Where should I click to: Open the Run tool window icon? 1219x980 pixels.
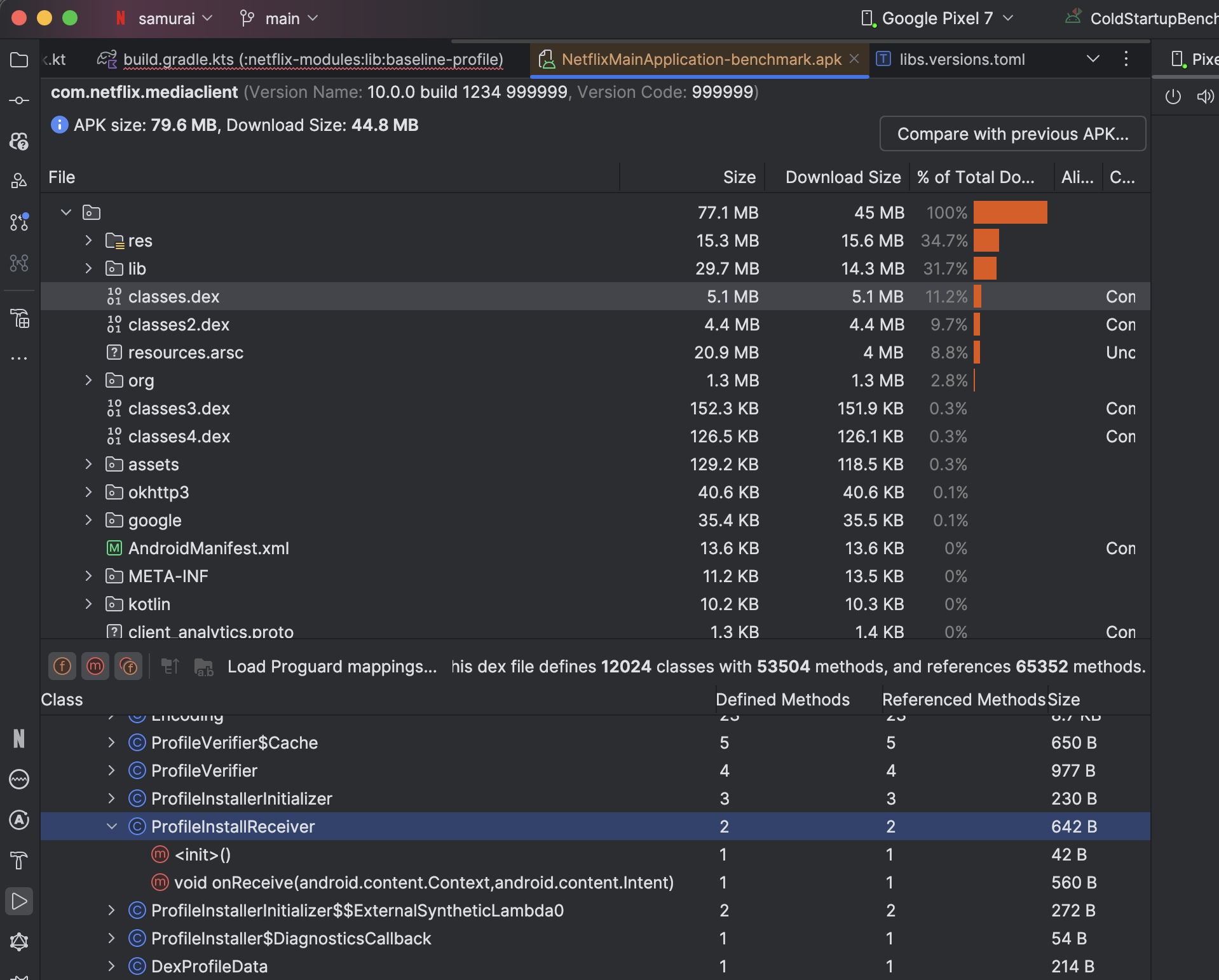(x=19, y=901)
